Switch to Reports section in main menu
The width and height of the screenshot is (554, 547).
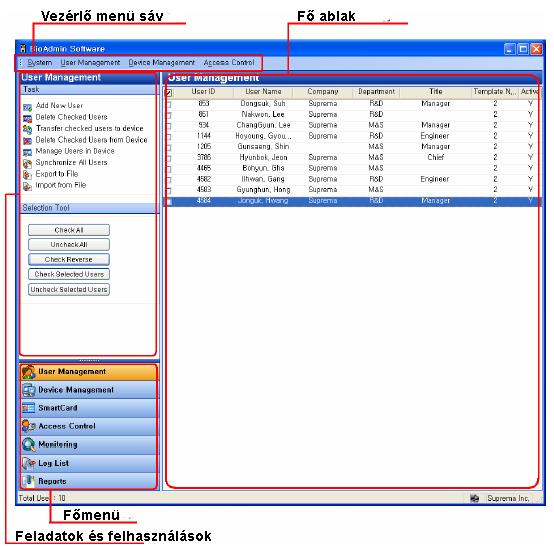88,481
